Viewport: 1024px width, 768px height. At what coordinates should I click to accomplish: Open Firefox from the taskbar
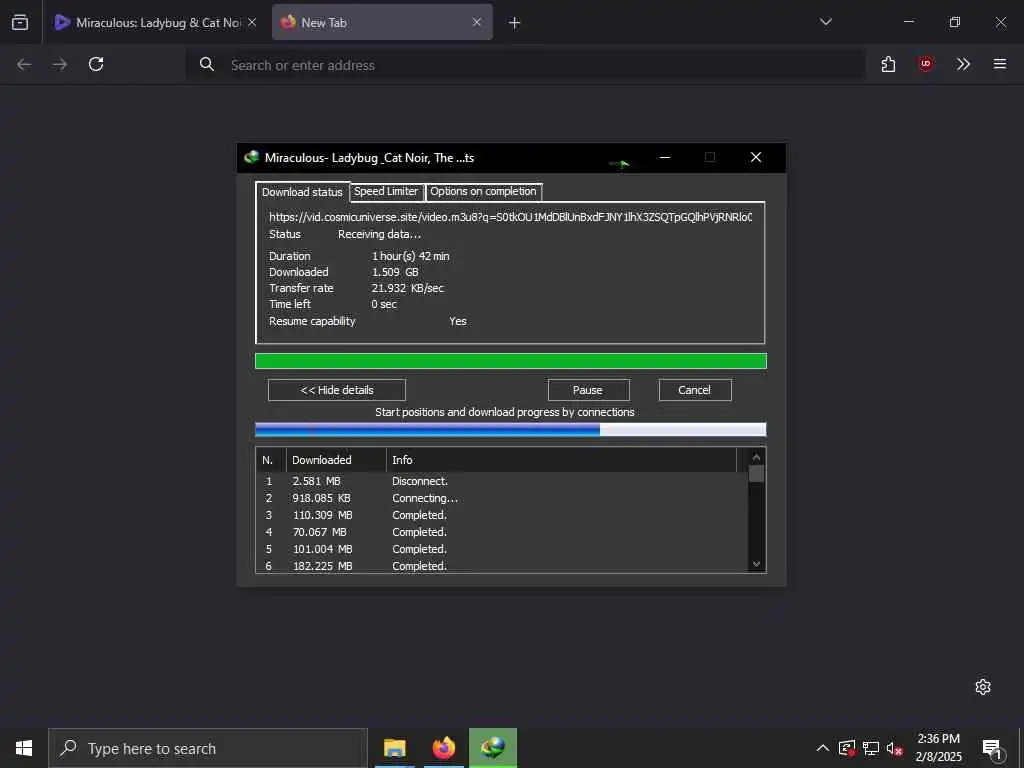point(443,748)
